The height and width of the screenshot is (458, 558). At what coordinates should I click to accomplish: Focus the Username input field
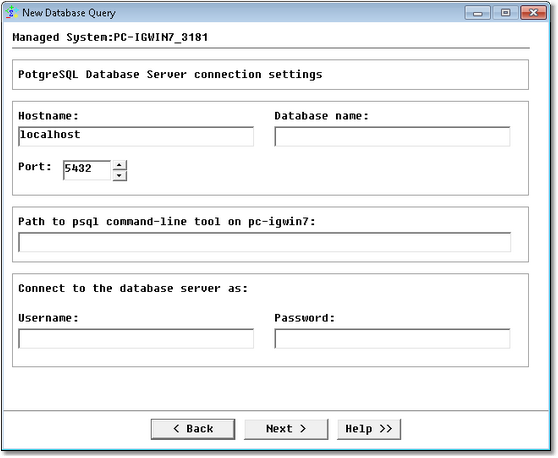(136, 338)
